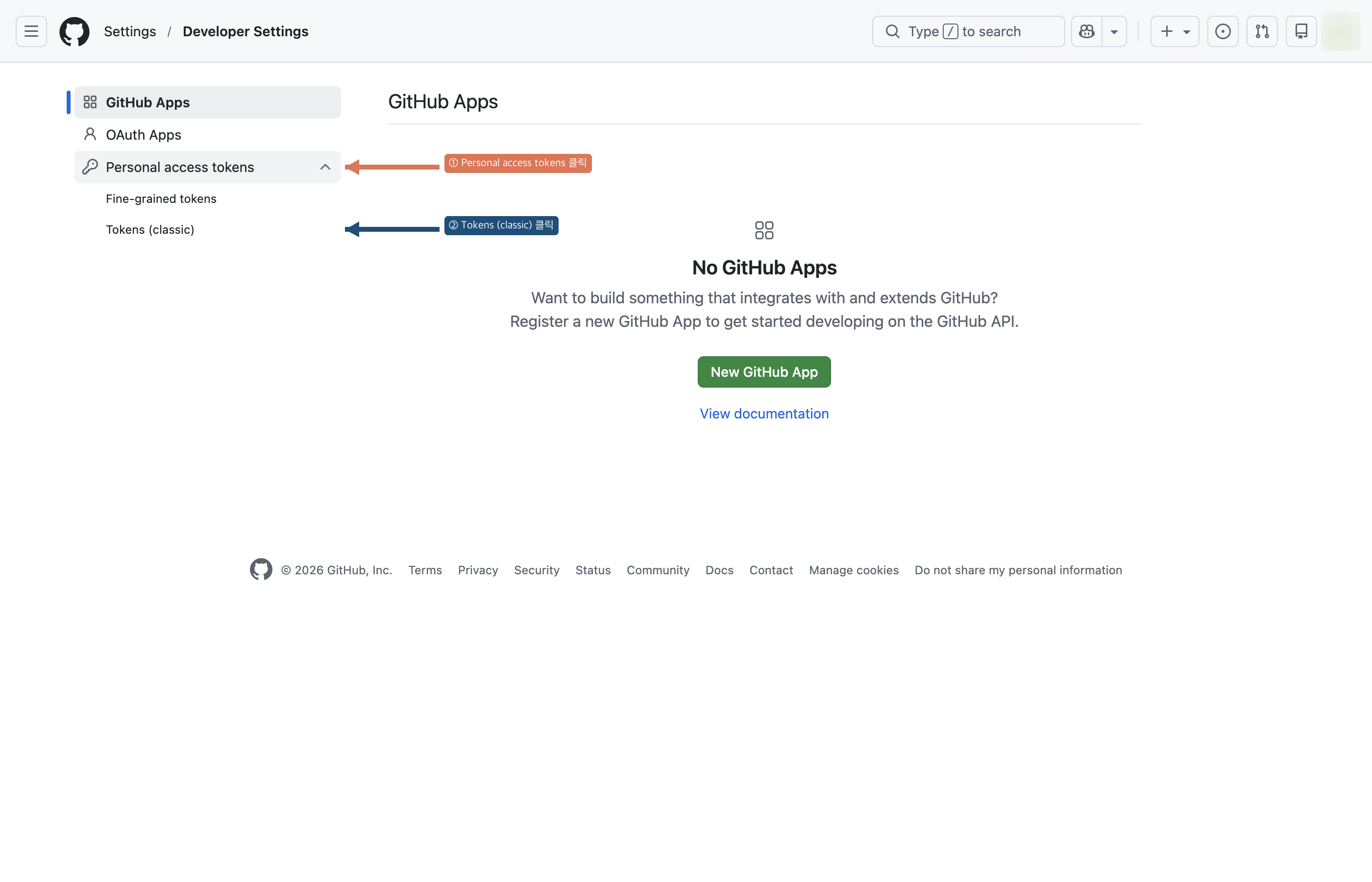Select GitHub Apps in the sidebar
Viewport: 1372px width, 882px height.
(207, 102)
